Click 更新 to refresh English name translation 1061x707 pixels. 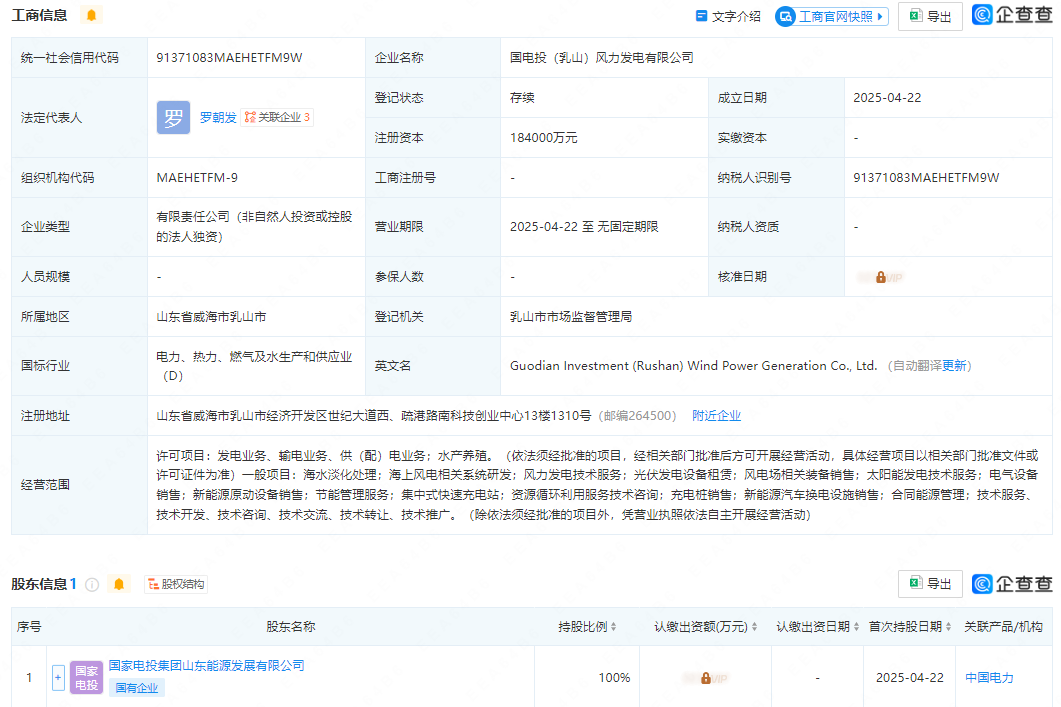[x=954, y=366]
